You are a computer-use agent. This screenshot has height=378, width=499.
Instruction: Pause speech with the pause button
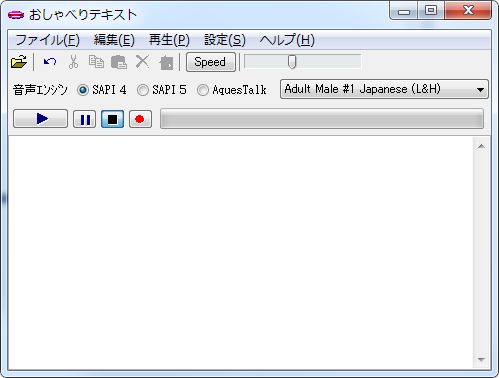point(85,119)
